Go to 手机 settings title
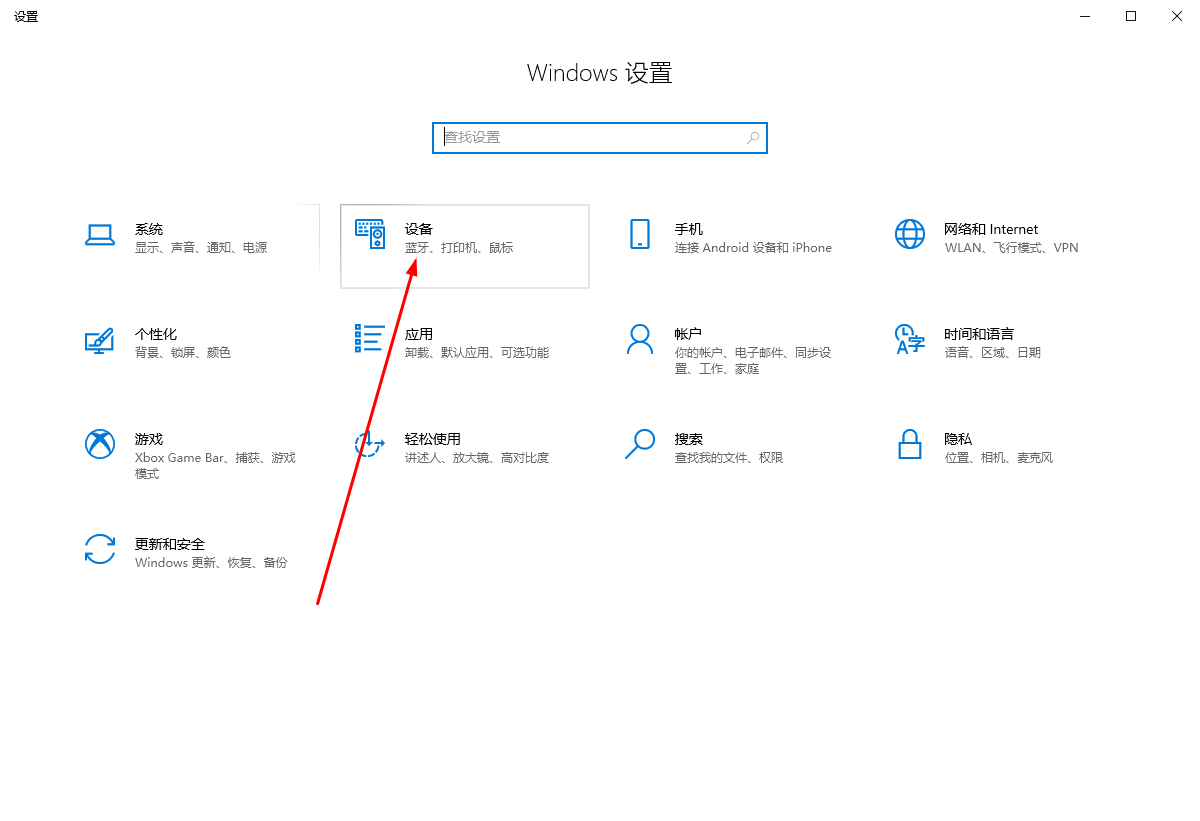 click(689, 229)
